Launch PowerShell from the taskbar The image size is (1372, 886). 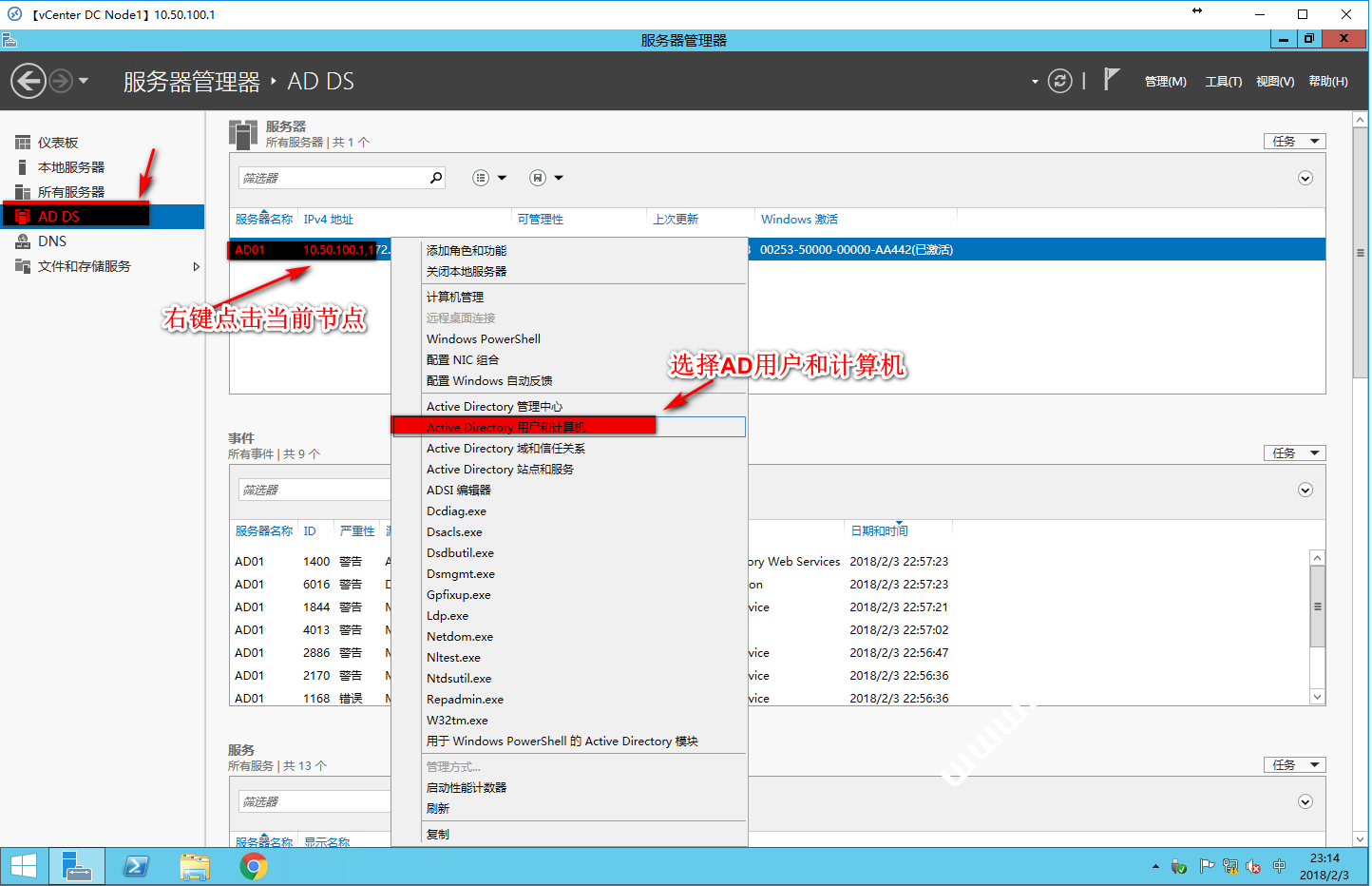pos(136,866)
